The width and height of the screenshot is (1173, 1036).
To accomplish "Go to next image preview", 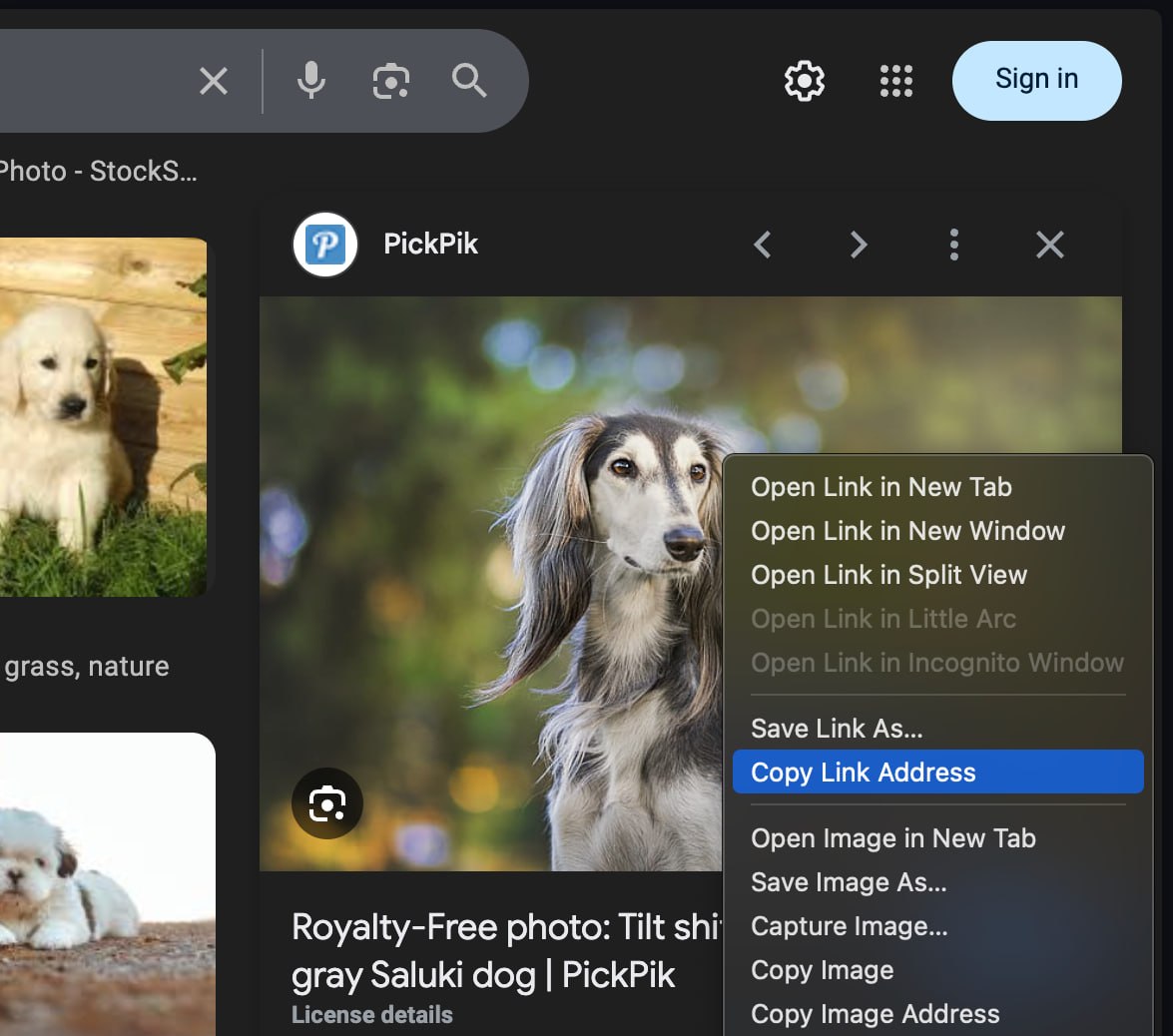I will [859, 245].
